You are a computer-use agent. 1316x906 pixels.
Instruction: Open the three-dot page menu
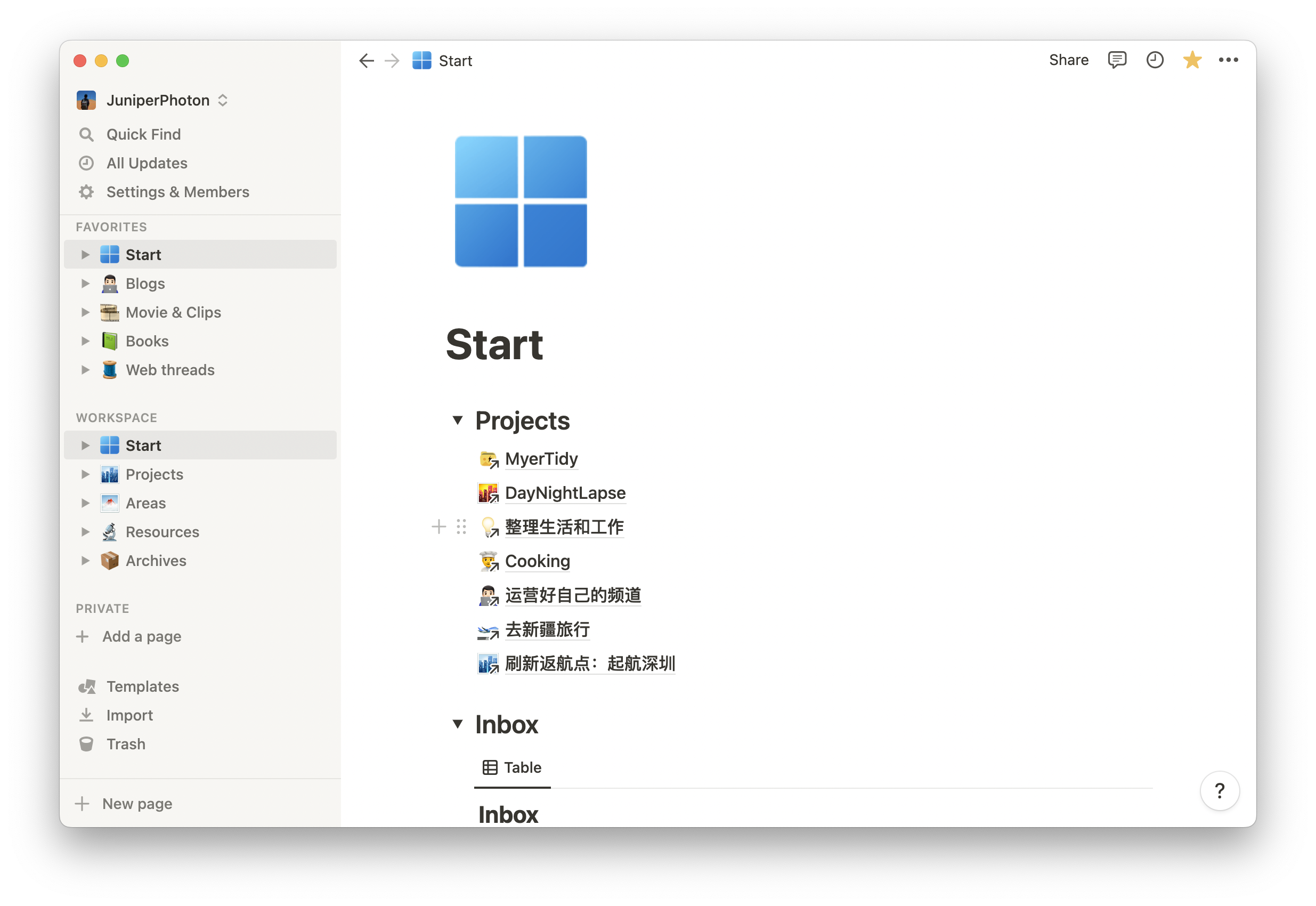(x=1228, y=60)
